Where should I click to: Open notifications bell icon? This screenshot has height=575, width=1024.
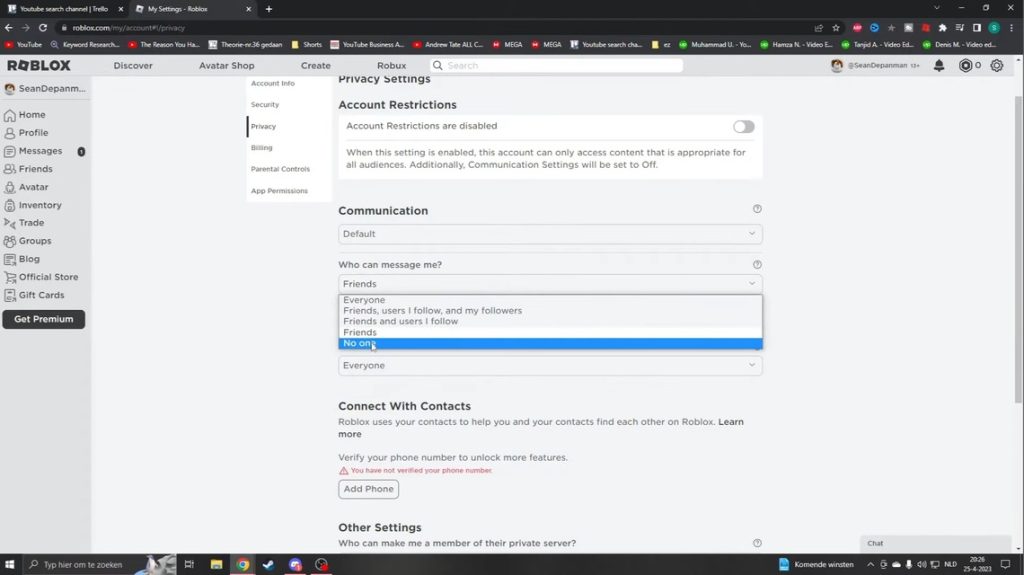pyautogui.click(x=939, y=65)
